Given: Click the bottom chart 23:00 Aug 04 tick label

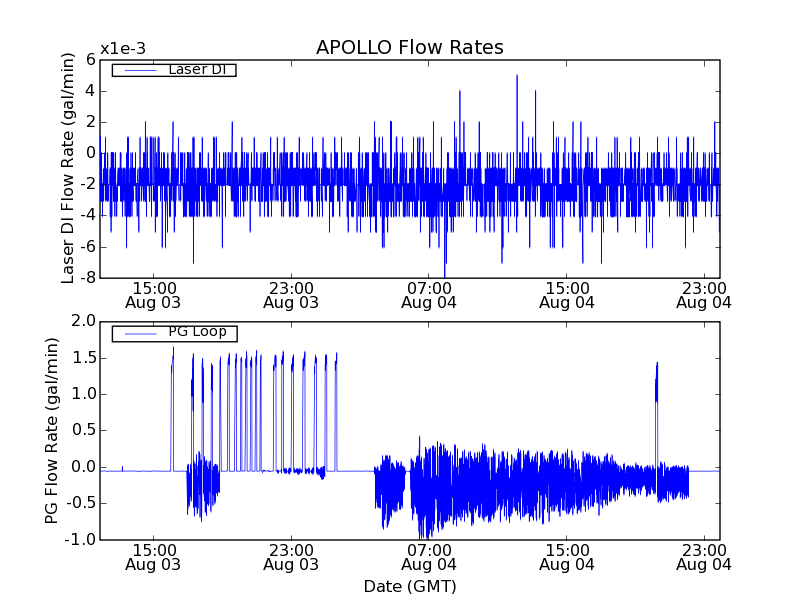Looking at the screenshot, I should pos(704,557).
